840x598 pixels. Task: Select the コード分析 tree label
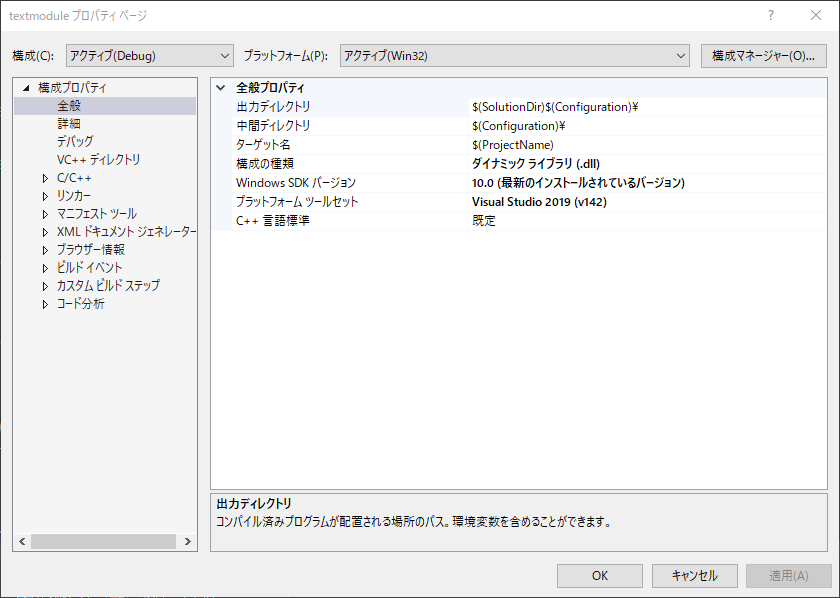[x=80, y=304]
